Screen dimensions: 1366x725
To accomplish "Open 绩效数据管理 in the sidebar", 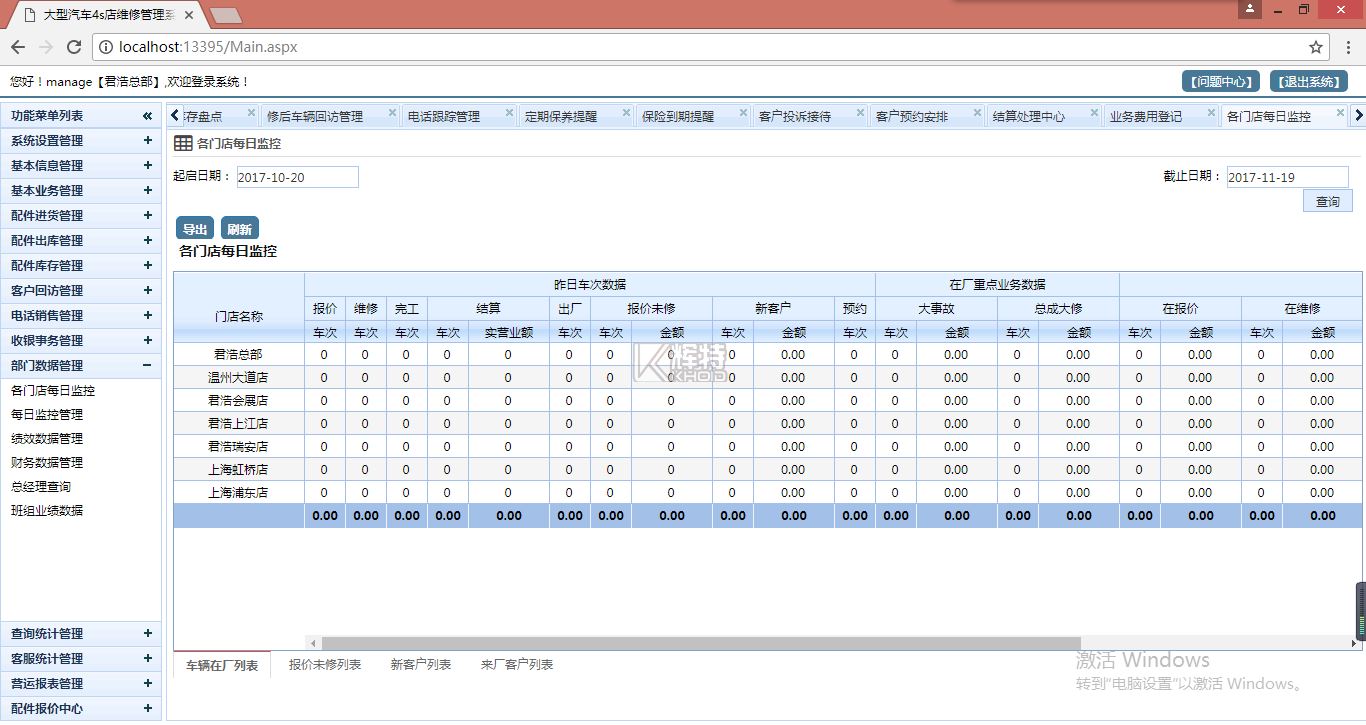I will 47,439.
